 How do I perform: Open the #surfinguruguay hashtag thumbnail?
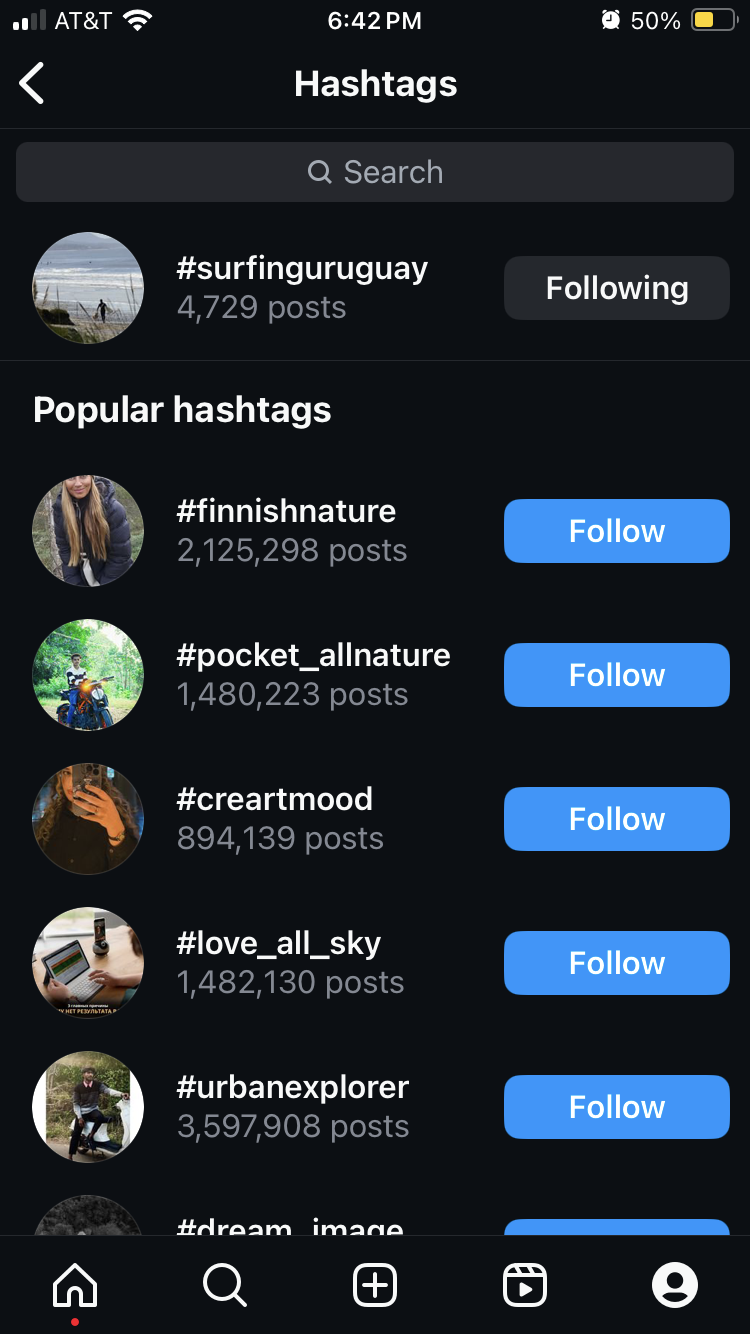coord(88,288)
